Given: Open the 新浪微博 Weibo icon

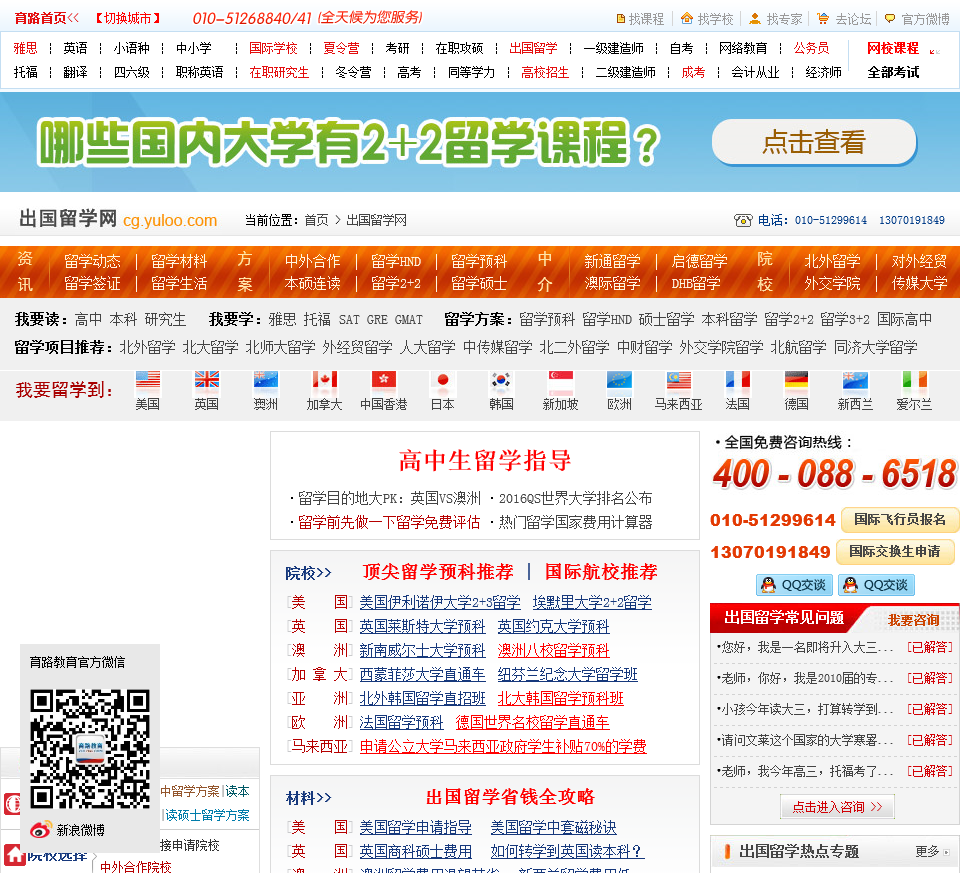Looking at the screenshot, I should 41,829.
